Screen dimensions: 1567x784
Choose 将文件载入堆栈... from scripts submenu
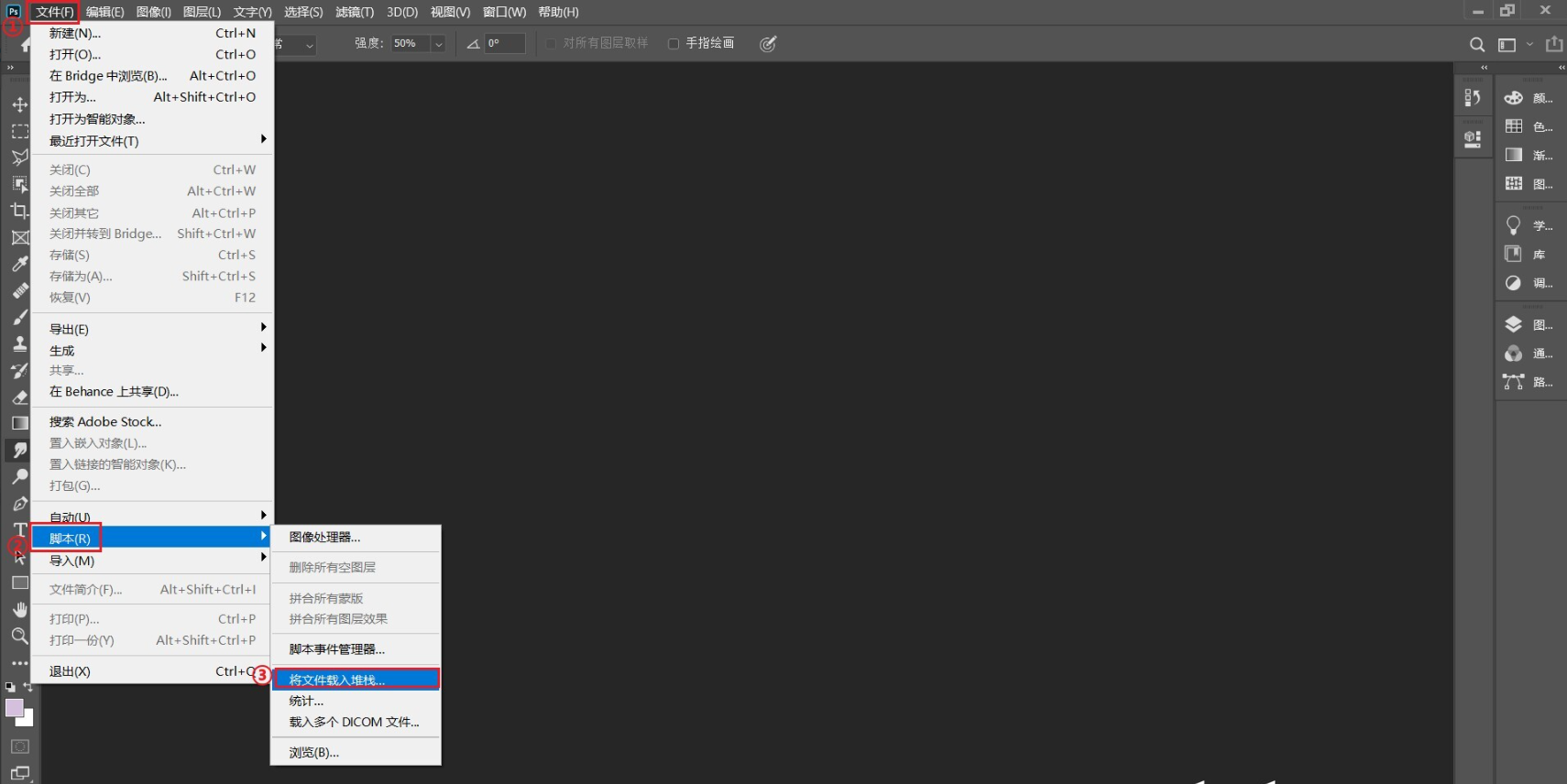tap(356, 680)
